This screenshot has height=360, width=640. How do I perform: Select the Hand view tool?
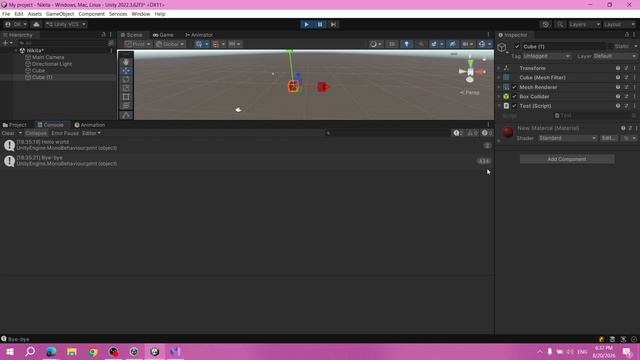[x=126, y=62]
